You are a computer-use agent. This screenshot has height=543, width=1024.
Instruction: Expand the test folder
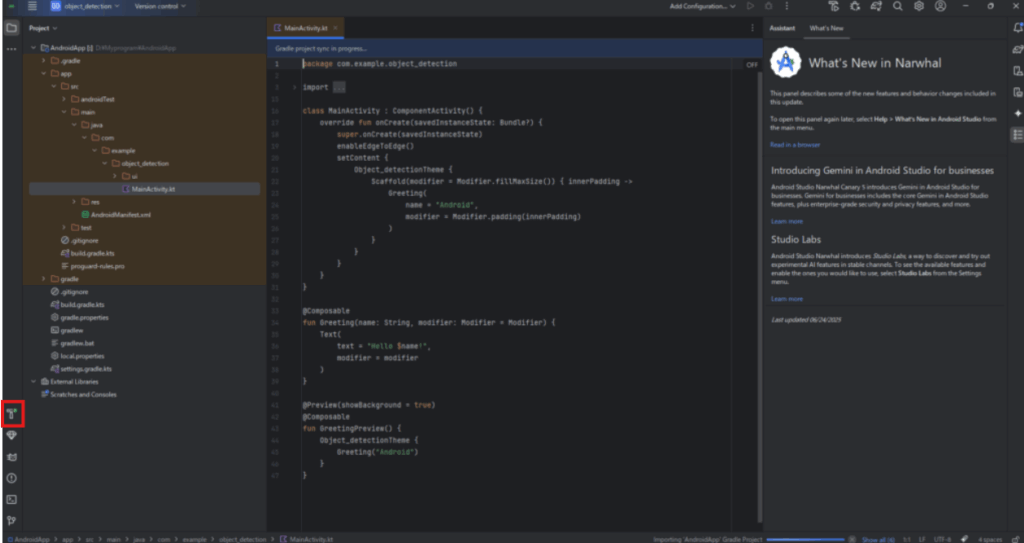click(65, 227)
